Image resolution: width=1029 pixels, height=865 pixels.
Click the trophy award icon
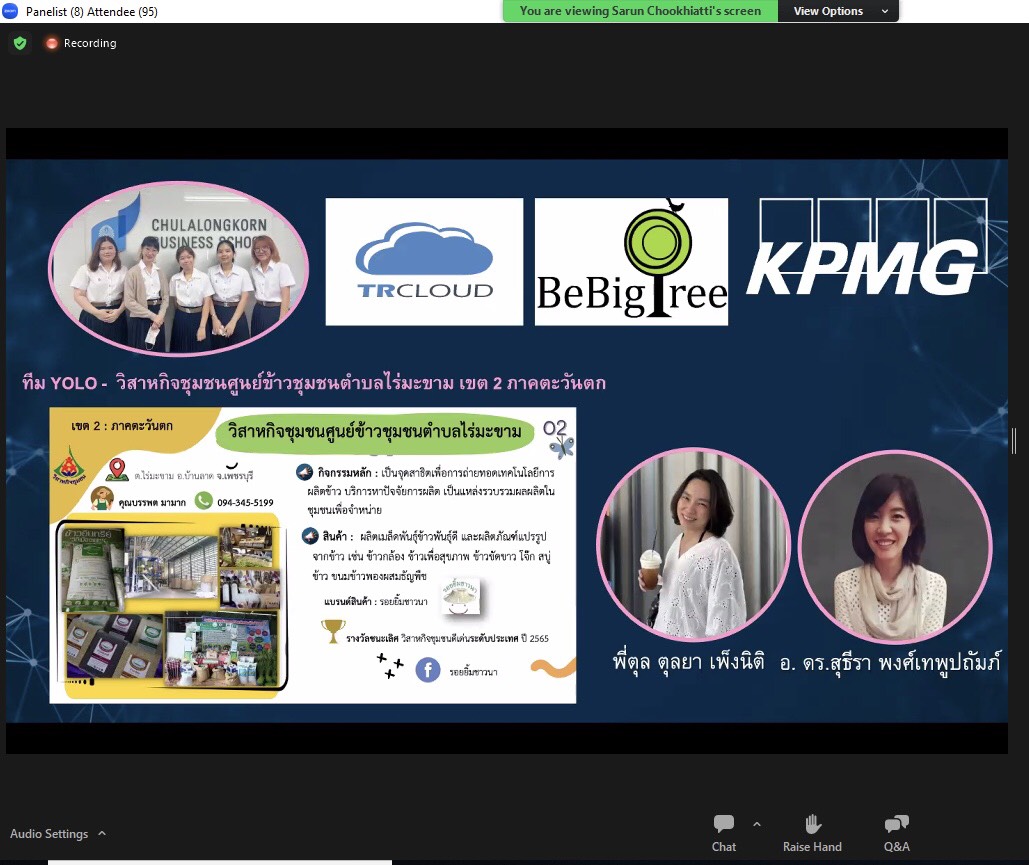click(333, 631)
